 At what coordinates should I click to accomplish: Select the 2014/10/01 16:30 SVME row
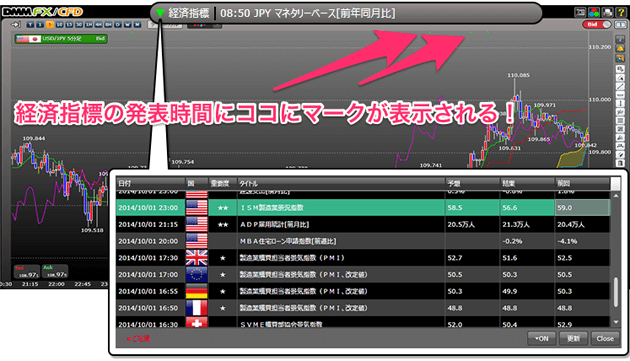(363, 322)
